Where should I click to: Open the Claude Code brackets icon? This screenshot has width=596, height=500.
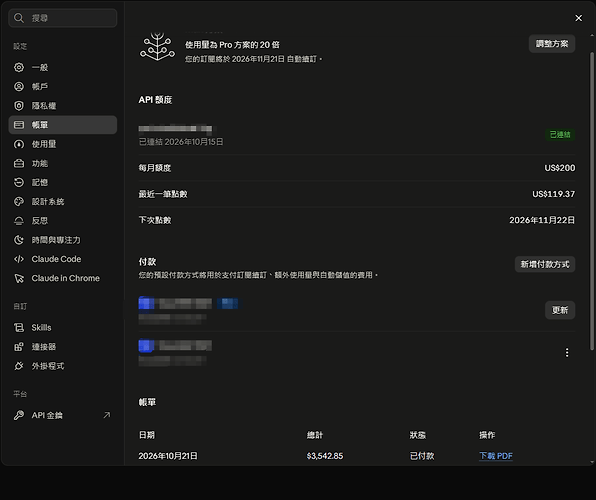[x=19, y=259]
